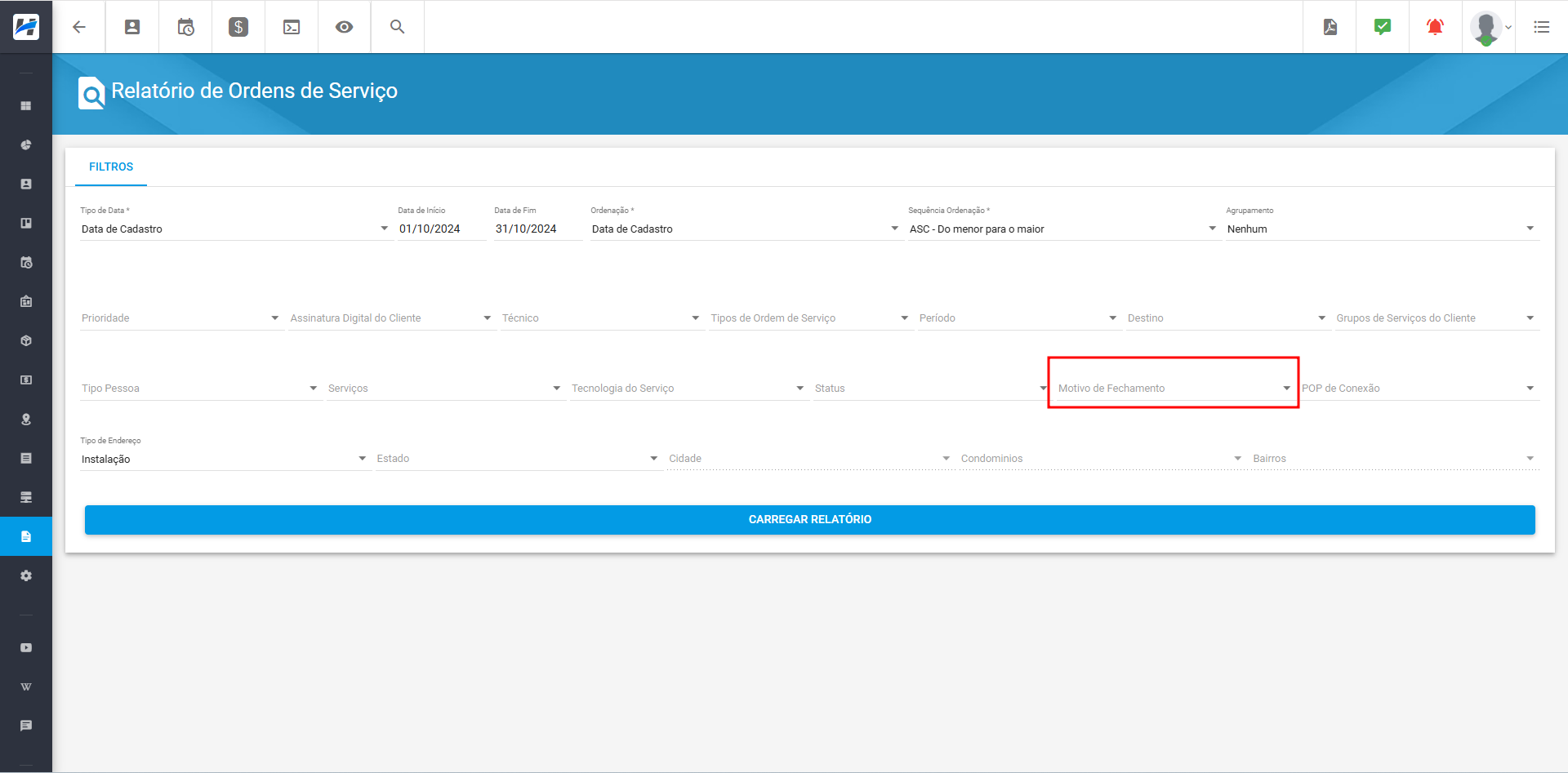Open the Status dropdown
Screen dimensions: 1568x773
point(931,389)
